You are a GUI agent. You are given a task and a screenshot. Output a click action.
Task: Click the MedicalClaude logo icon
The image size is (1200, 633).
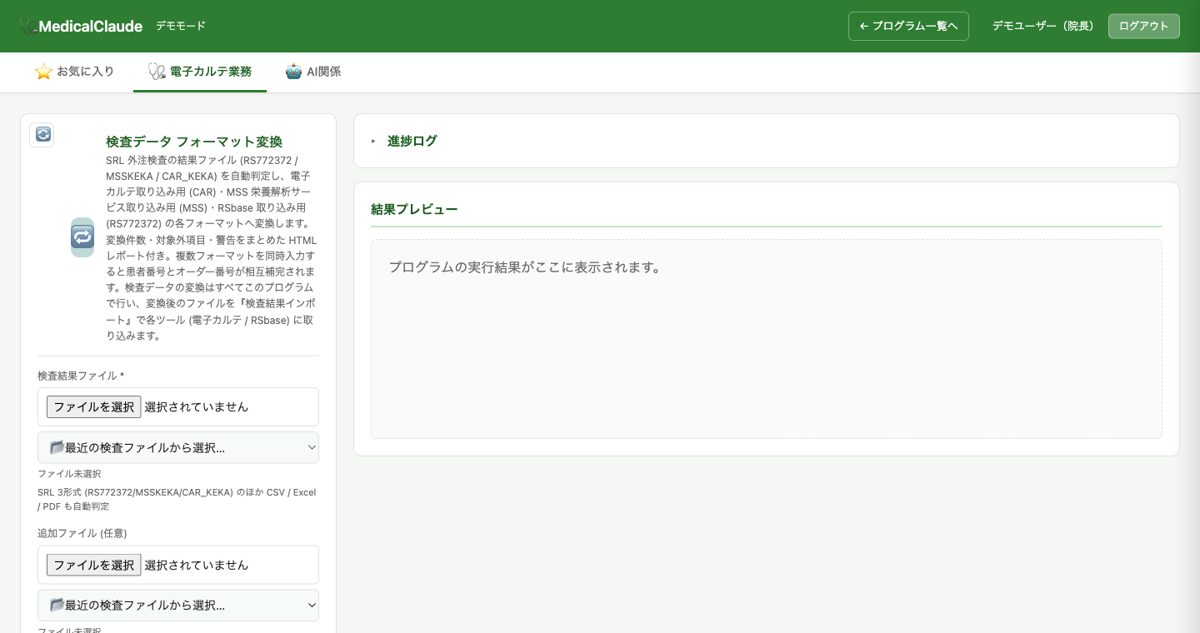coord(28,26)
